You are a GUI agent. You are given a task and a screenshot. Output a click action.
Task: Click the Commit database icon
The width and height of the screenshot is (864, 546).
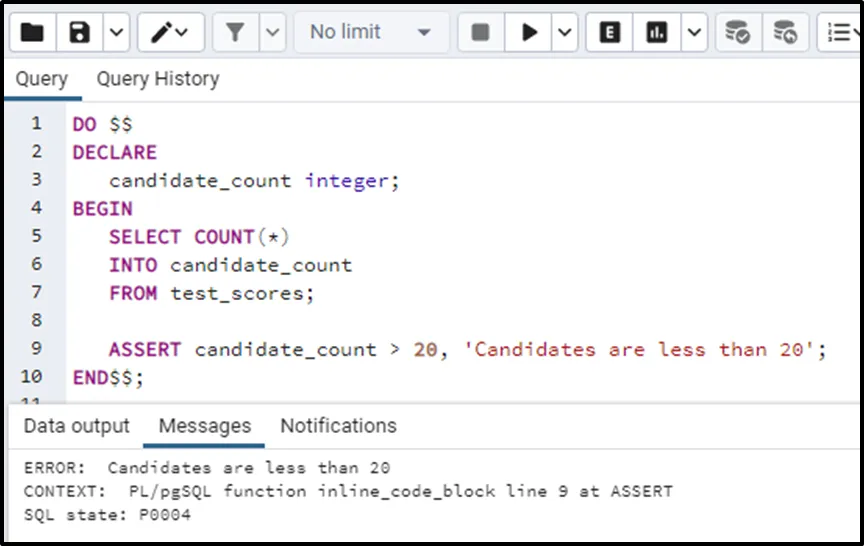738,33
